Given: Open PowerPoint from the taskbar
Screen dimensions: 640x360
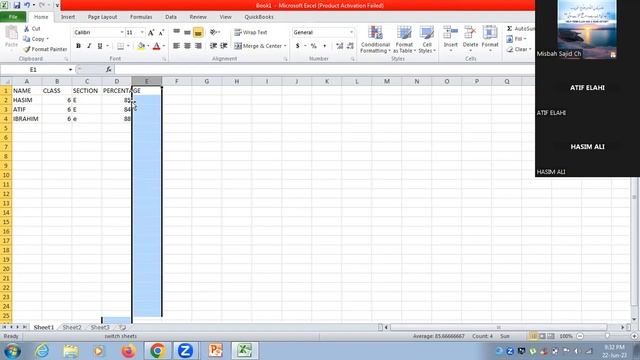Looking at the screenshot, I should point(215,351).
